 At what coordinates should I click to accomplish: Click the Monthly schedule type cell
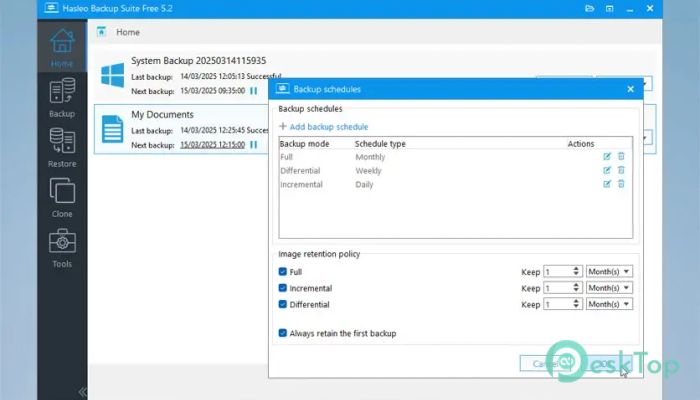coord(370,157)
